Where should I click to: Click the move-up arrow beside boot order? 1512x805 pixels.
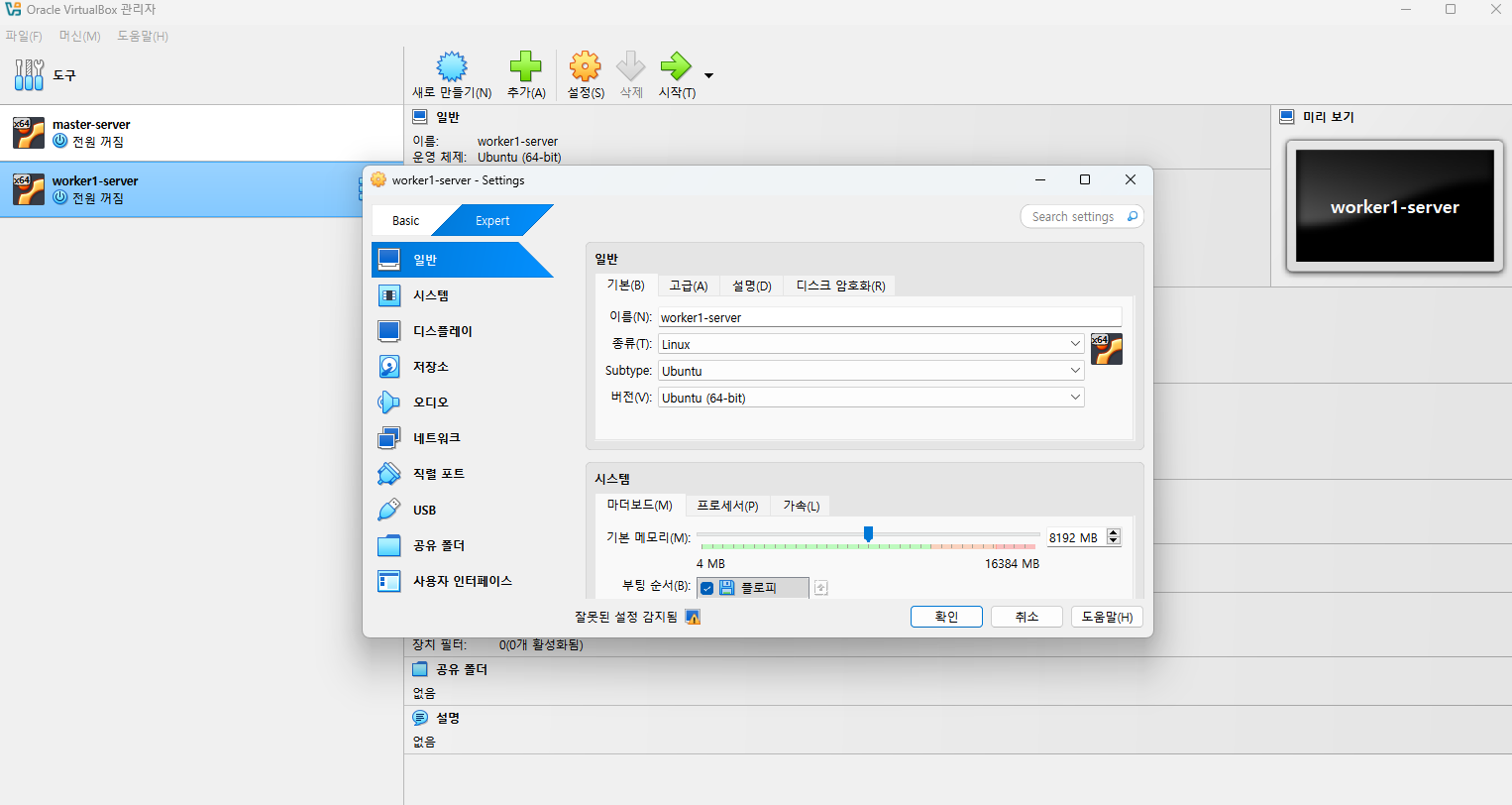[x=820, y=588]
